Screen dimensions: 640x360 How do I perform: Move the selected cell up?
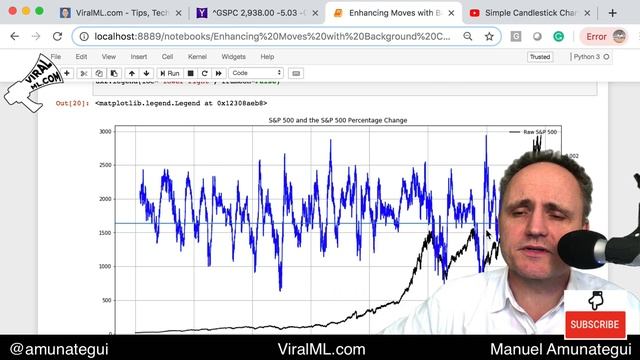131,73
